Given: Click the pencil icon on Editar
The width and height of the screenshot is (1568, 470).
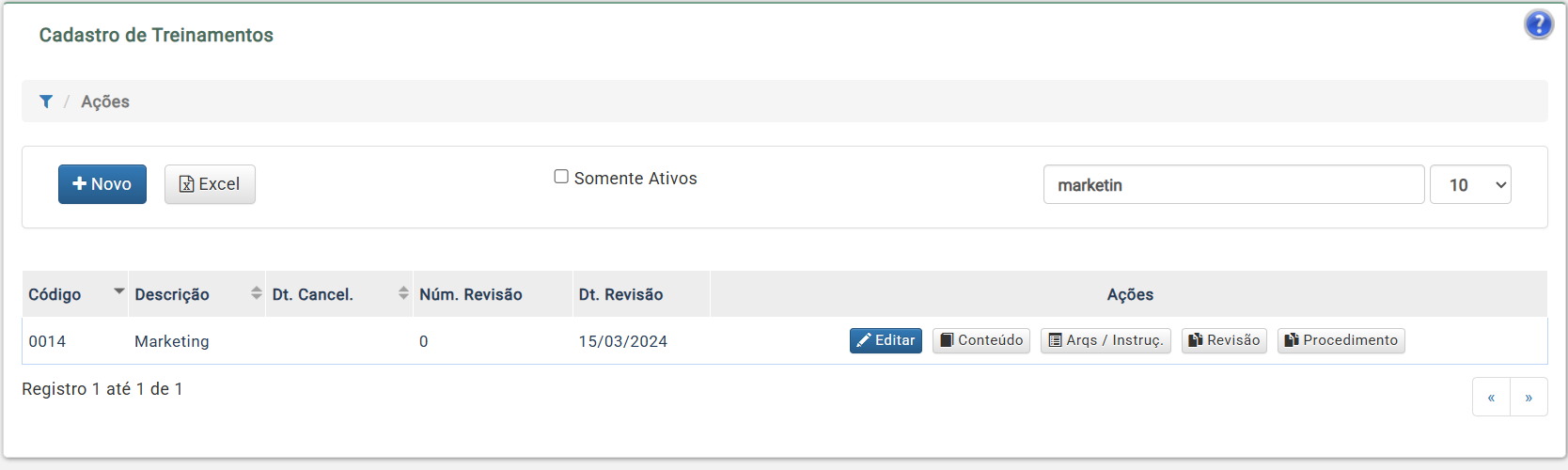Looking at the screenshot, I should [864, 340].
